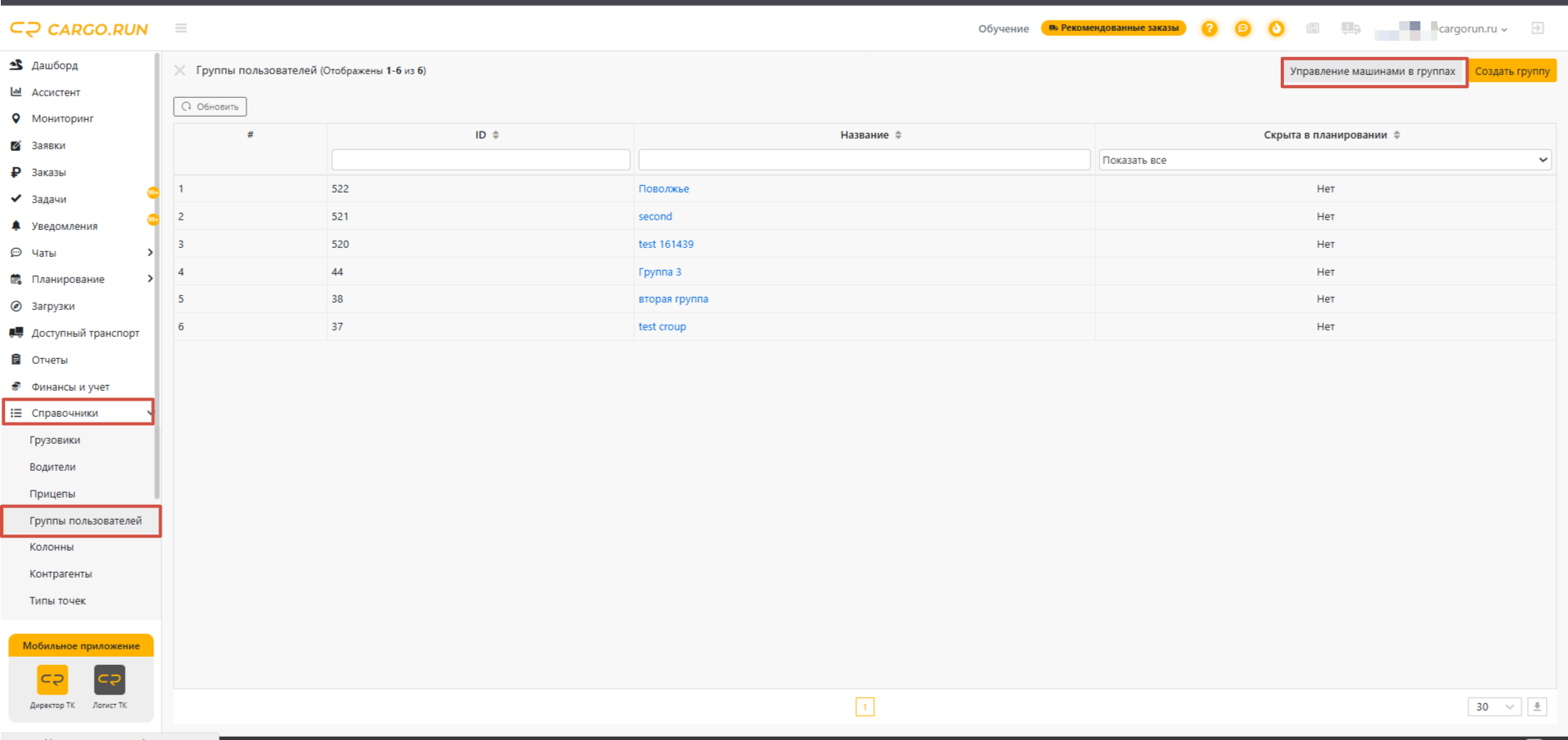This screenshot has height=740, width=1568.
Task: Sort table by Название column arrows
Action: pyautogui.click(x=898, y=135)
